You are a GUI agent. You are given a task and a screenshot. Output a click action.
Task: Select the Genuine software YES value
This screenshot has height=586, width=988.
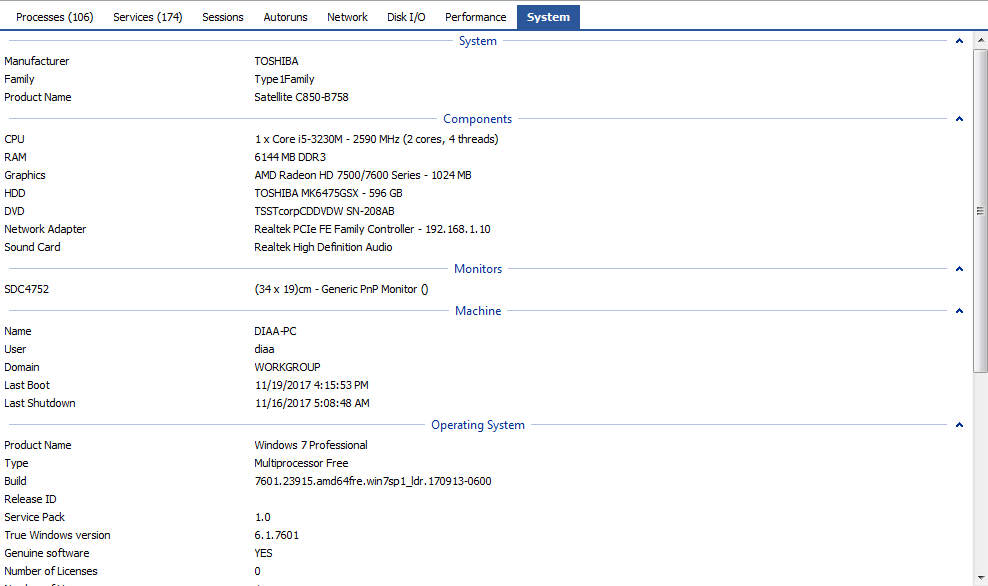[x=263, y=553]
